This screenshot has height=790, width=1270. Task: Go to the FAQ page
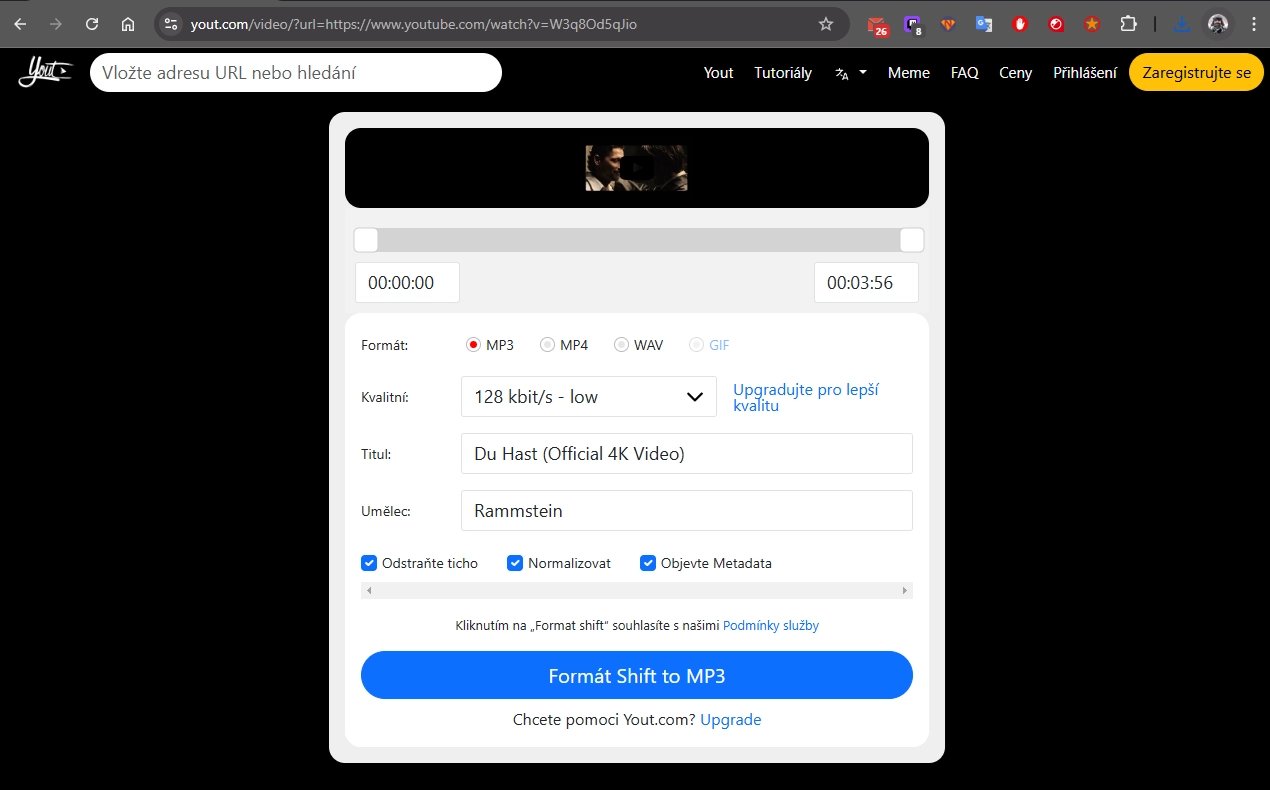point(964,73)
